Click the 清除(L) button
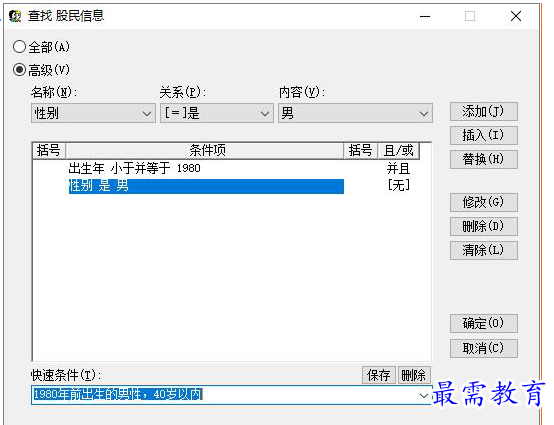Viewport: 554px width, 425px height. [484, 250]
